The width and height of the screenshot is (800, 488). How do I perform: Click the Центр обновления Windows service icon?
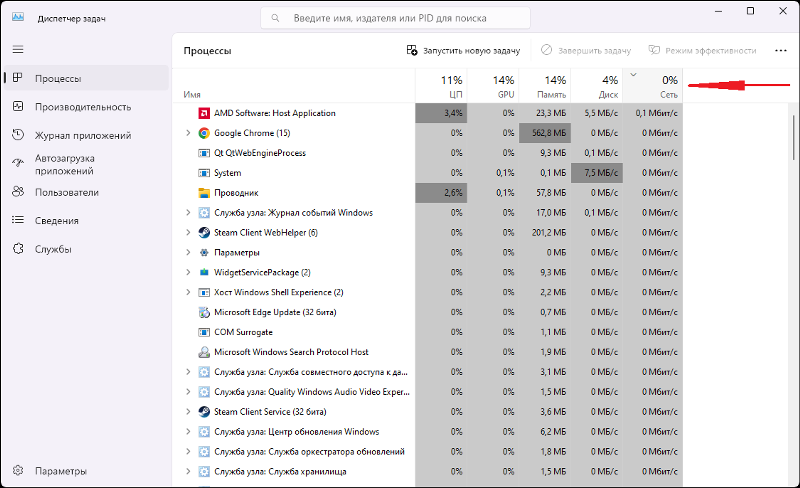point(204,431)
